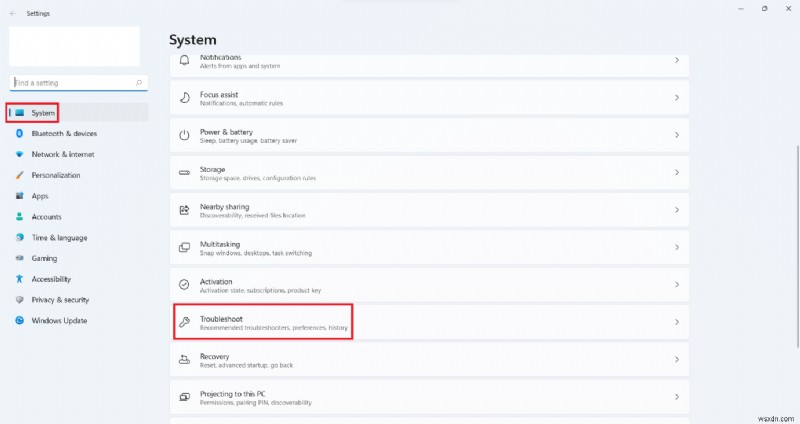The width and height of the screenshot is (800, 424).
Task: Expand the Troubleshoot chevron
Action: click(x=677, y=322)
